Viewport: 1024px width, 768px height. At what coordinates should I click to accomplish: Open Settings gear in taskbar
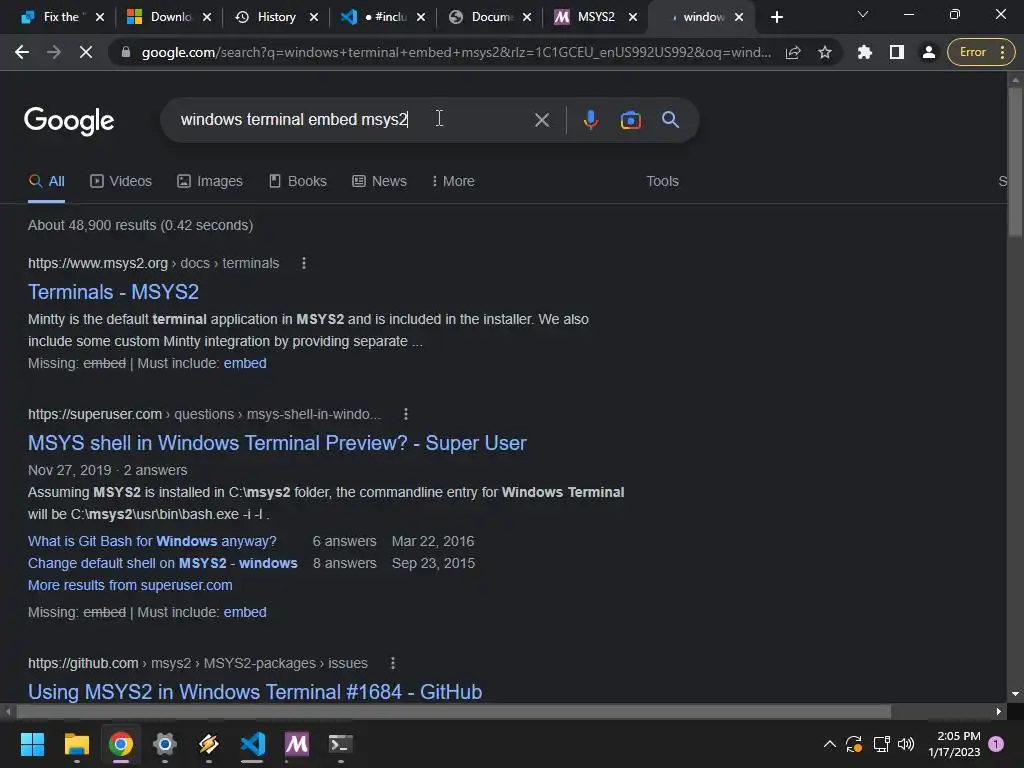click(165, 744)
